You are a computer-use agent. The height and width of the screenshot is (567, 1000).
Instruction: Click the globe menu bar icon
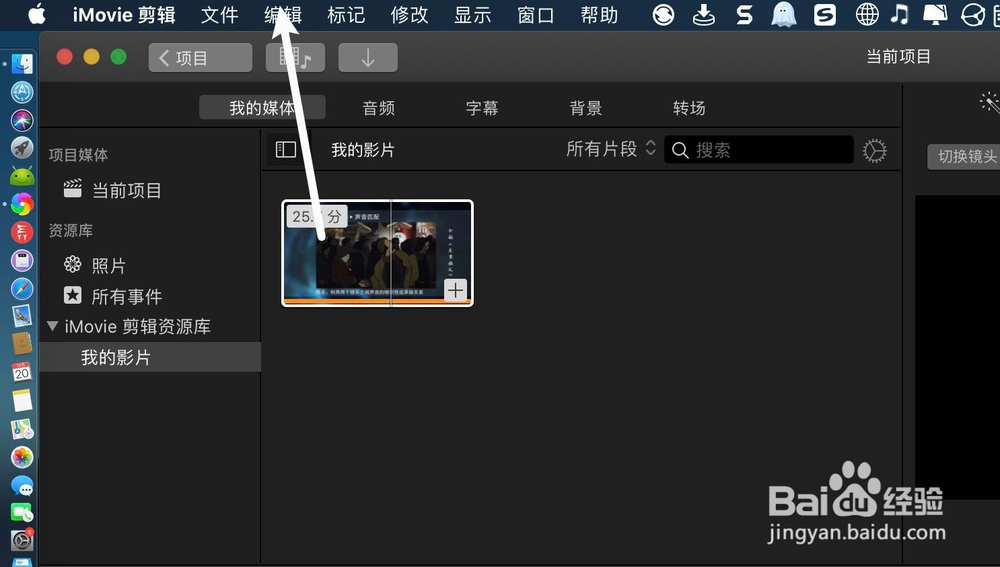867,14
